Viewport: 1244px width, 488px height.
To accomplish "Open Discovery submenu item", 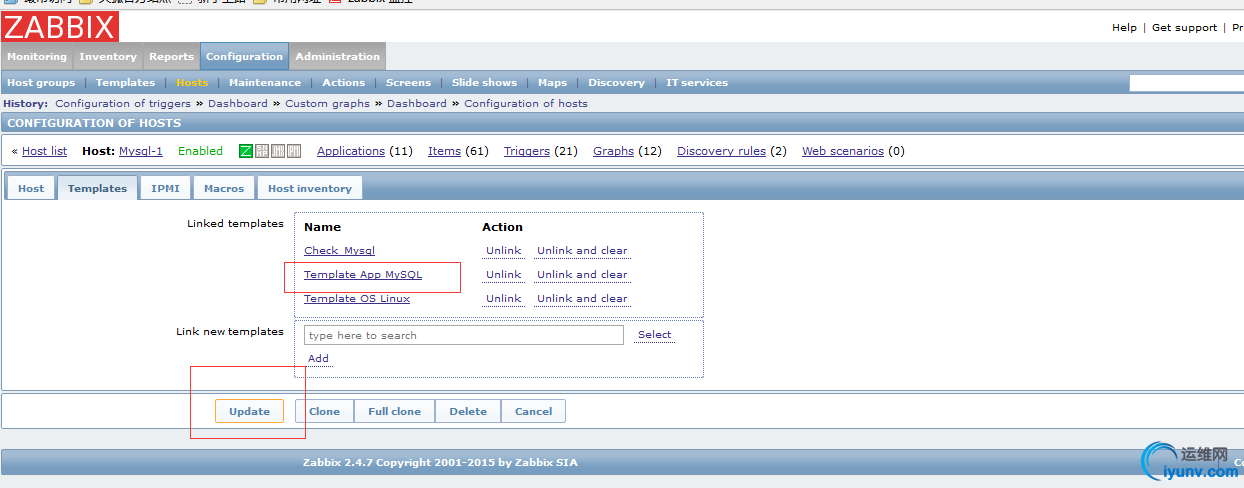I will [x=616, y=83].
